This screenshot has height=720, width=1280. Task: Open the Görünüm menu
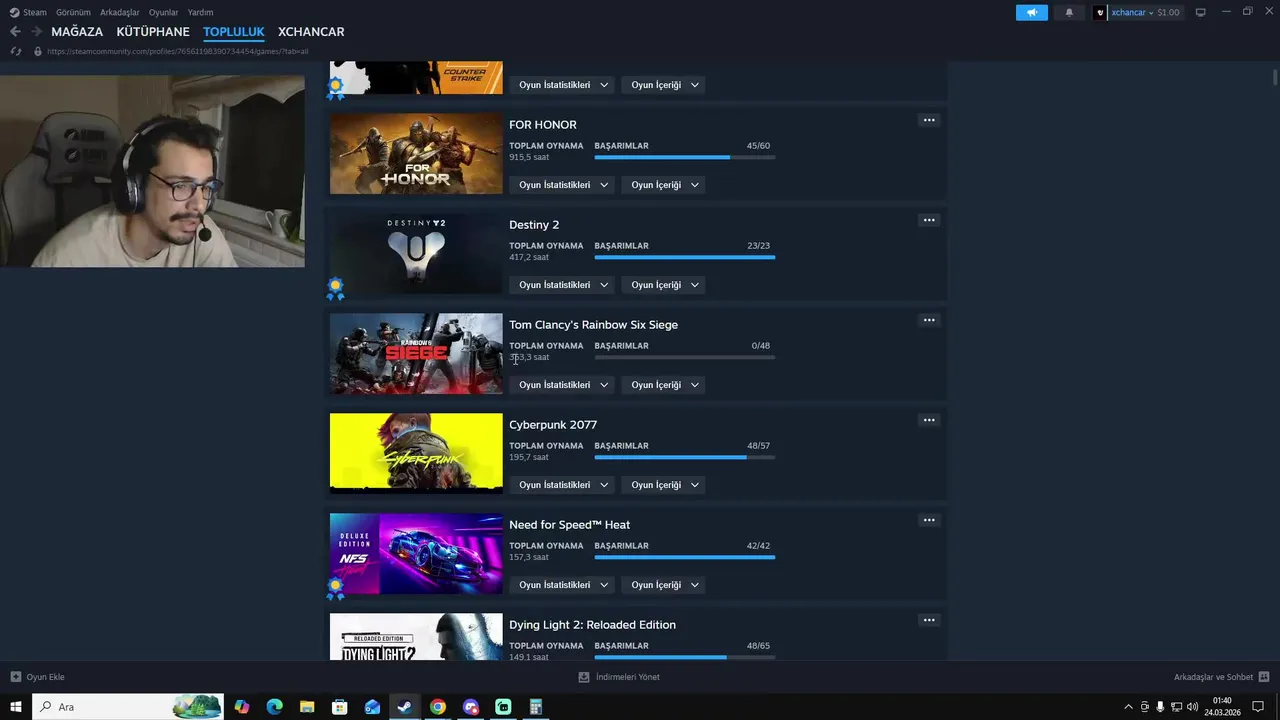tap(73, 12)
